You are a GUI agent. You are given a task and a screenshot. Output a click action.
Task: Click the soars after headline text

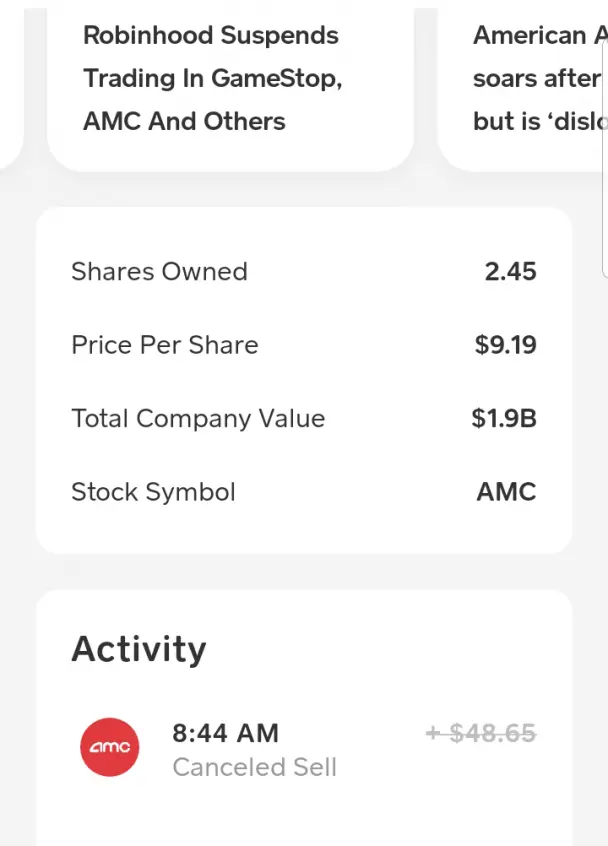point(536,79)
